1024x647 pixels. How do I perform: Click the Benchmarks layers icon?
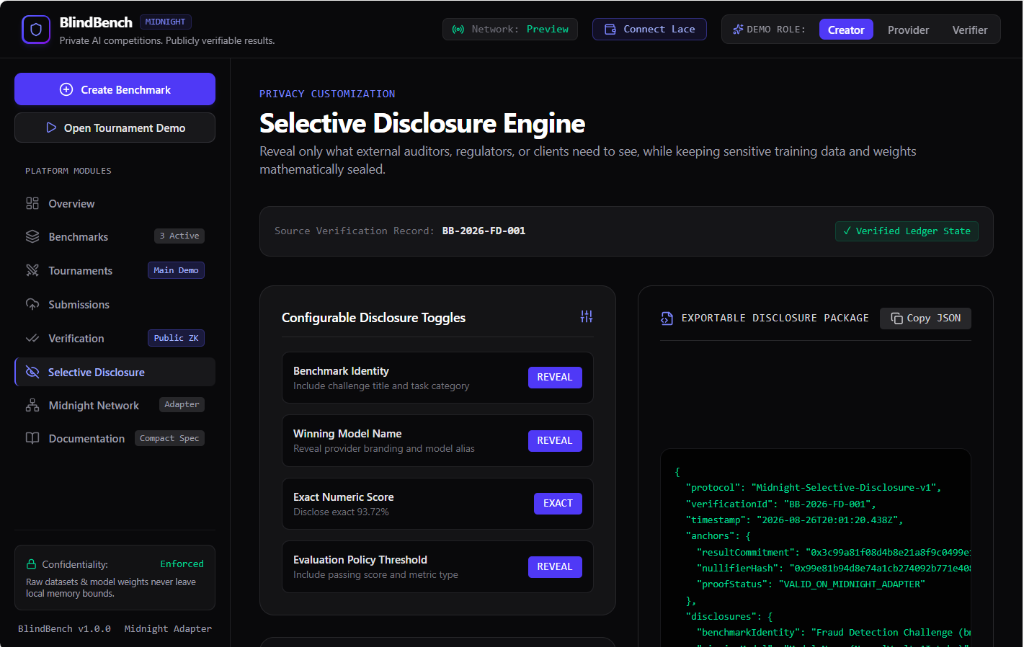click(32, 236)
